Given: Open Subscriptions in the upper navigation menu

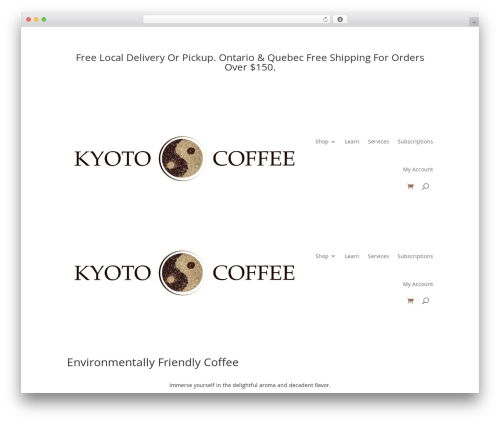Looking at the screenshot, I should (415, 142).
